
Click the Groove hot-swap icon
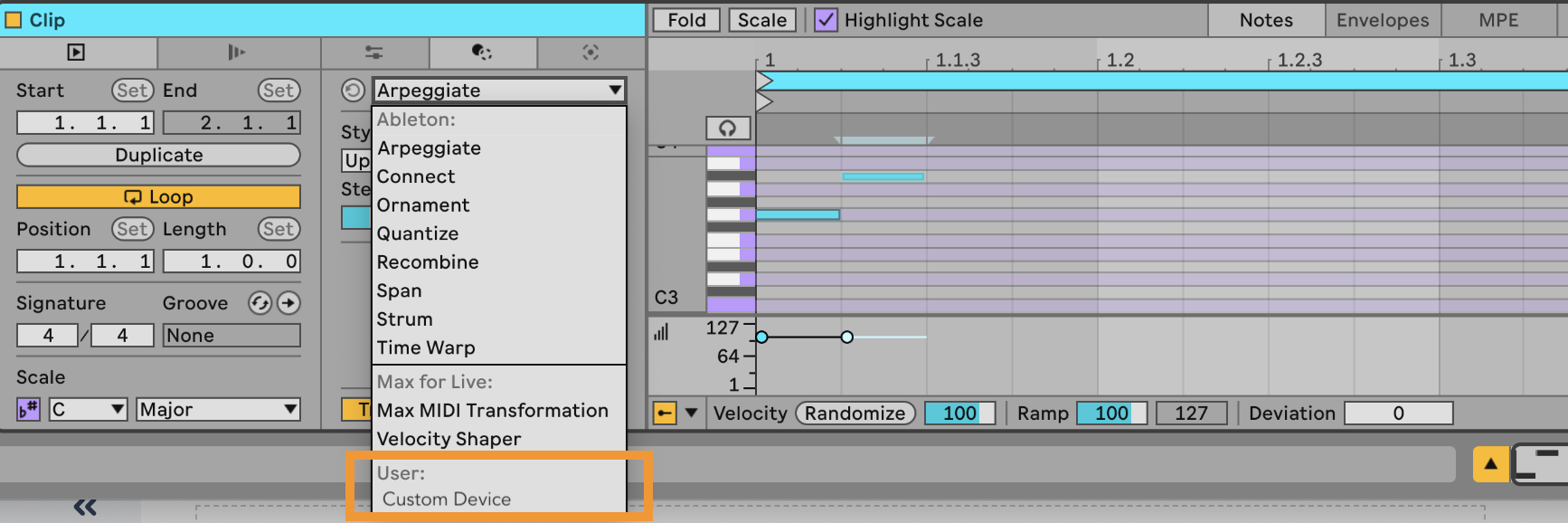[260, 303]
